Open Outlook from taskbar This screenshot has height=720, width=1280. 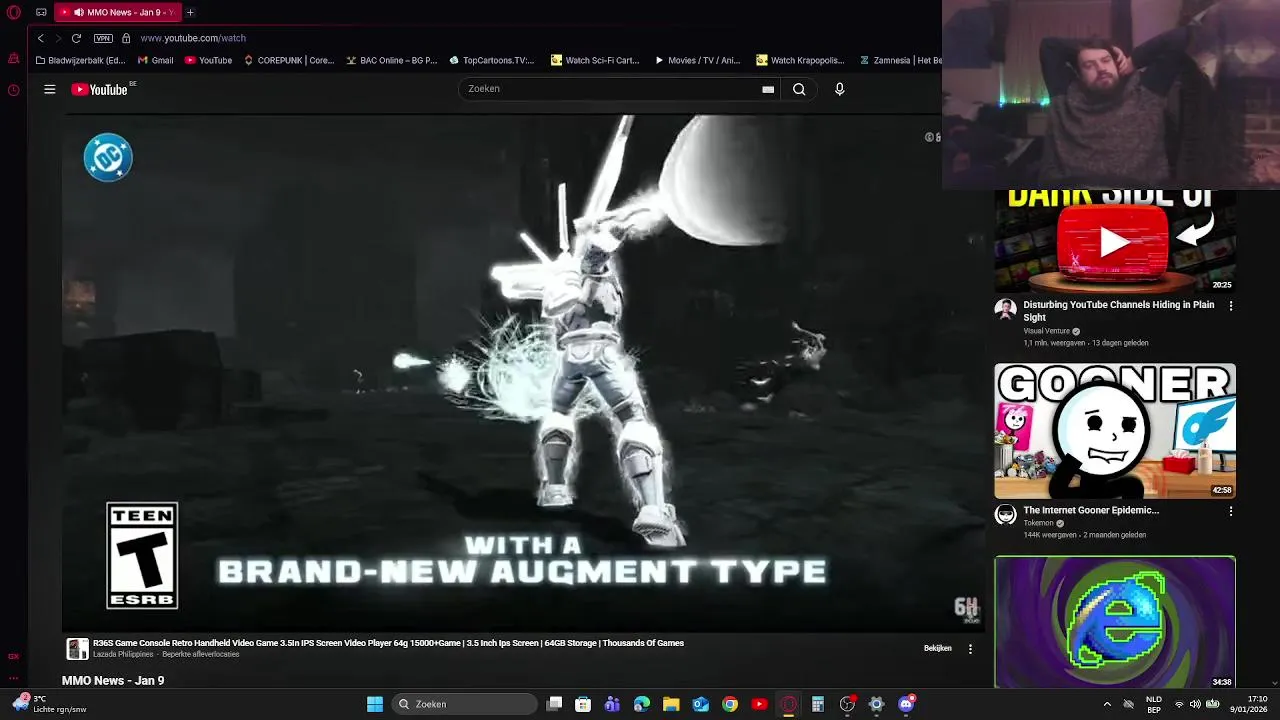click(701, 704)
